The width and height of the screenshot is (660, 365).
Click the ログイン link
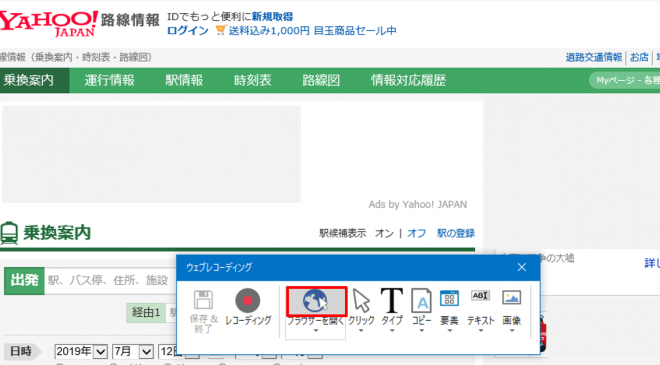pyautogui.click(x=188, y=31)
